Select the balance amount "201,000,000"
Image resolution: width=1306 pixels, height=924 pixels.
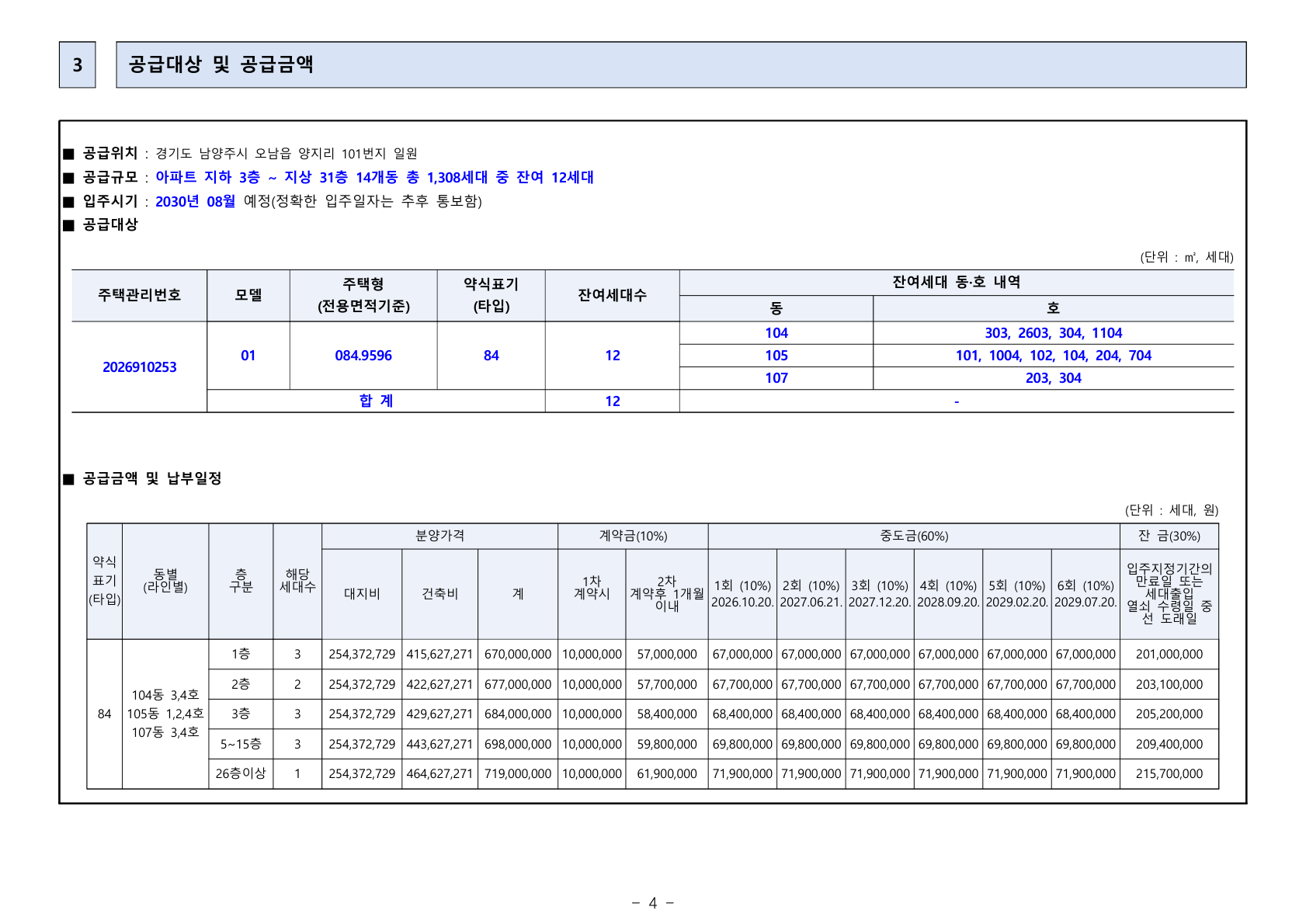[x=1169, y=655]
